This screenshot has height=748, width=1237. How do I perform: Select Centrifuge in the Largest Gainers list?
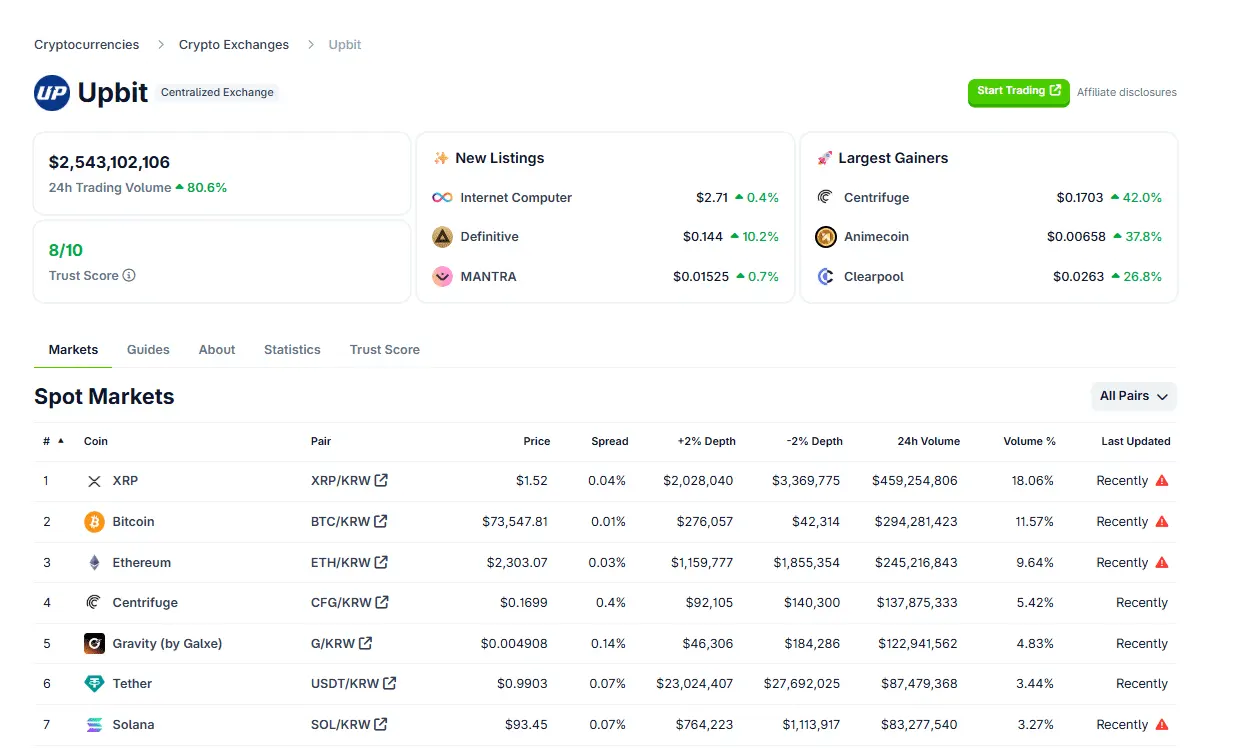pos(876,198)
